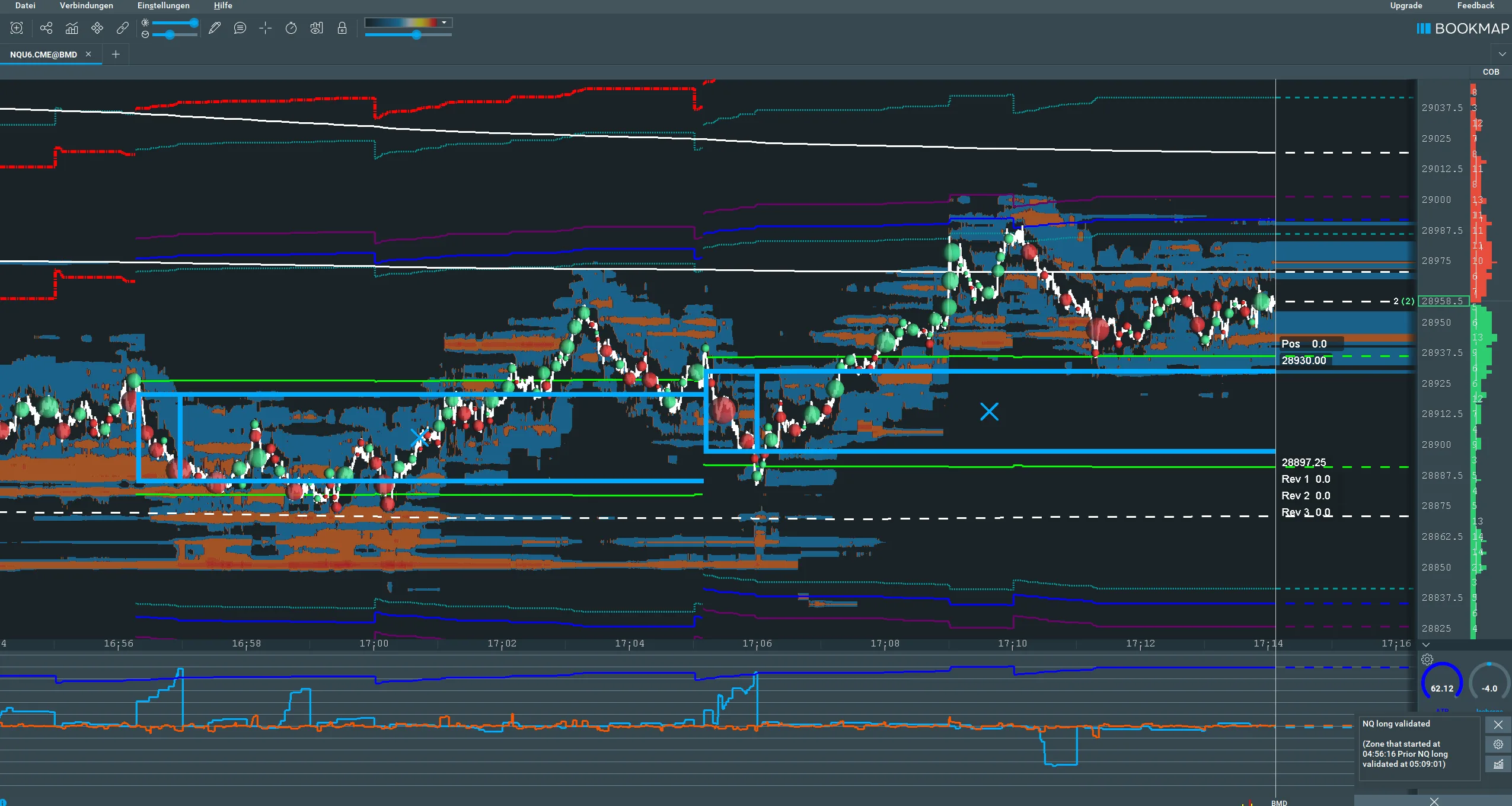
Task: Click the stopwatch timer icon
Action: (x=291, y=28)
